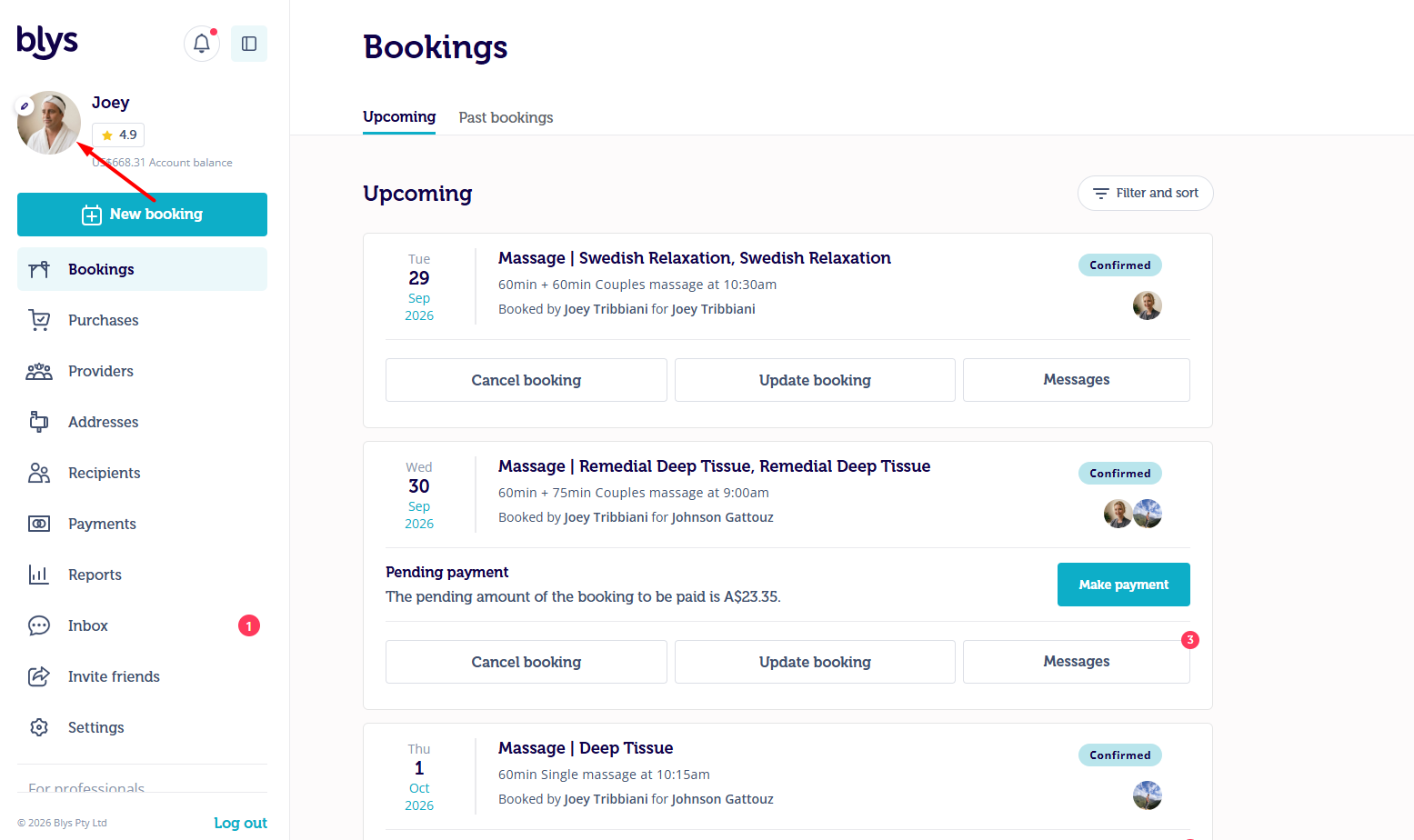Cancel the Swedish Relaxation booking
The width and height of the screenshot is (1414, 840).
click(x=526, y=380)
